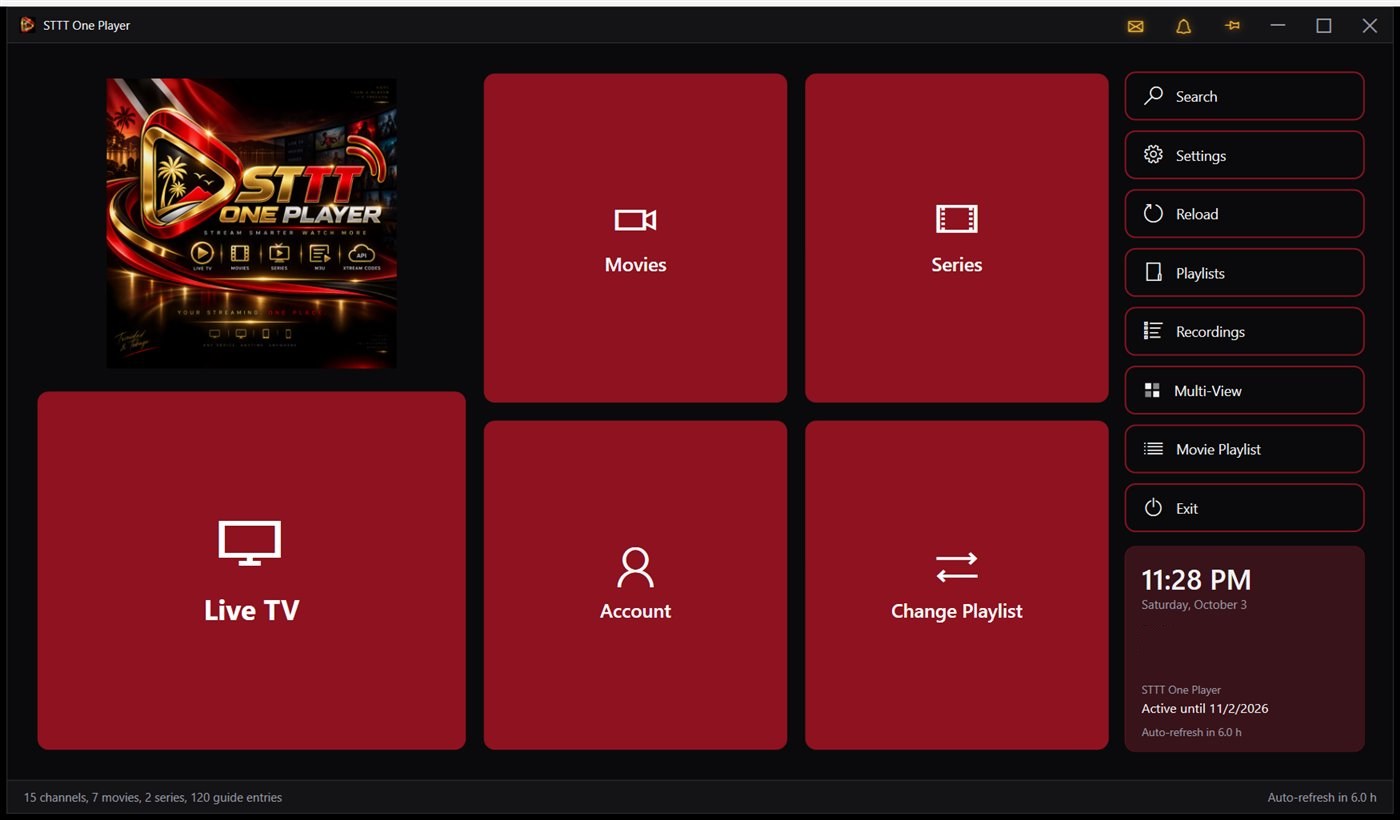The image size is (1400, 820).
Task: Click the 11:28 PM clock
Action: (1196, 580)
